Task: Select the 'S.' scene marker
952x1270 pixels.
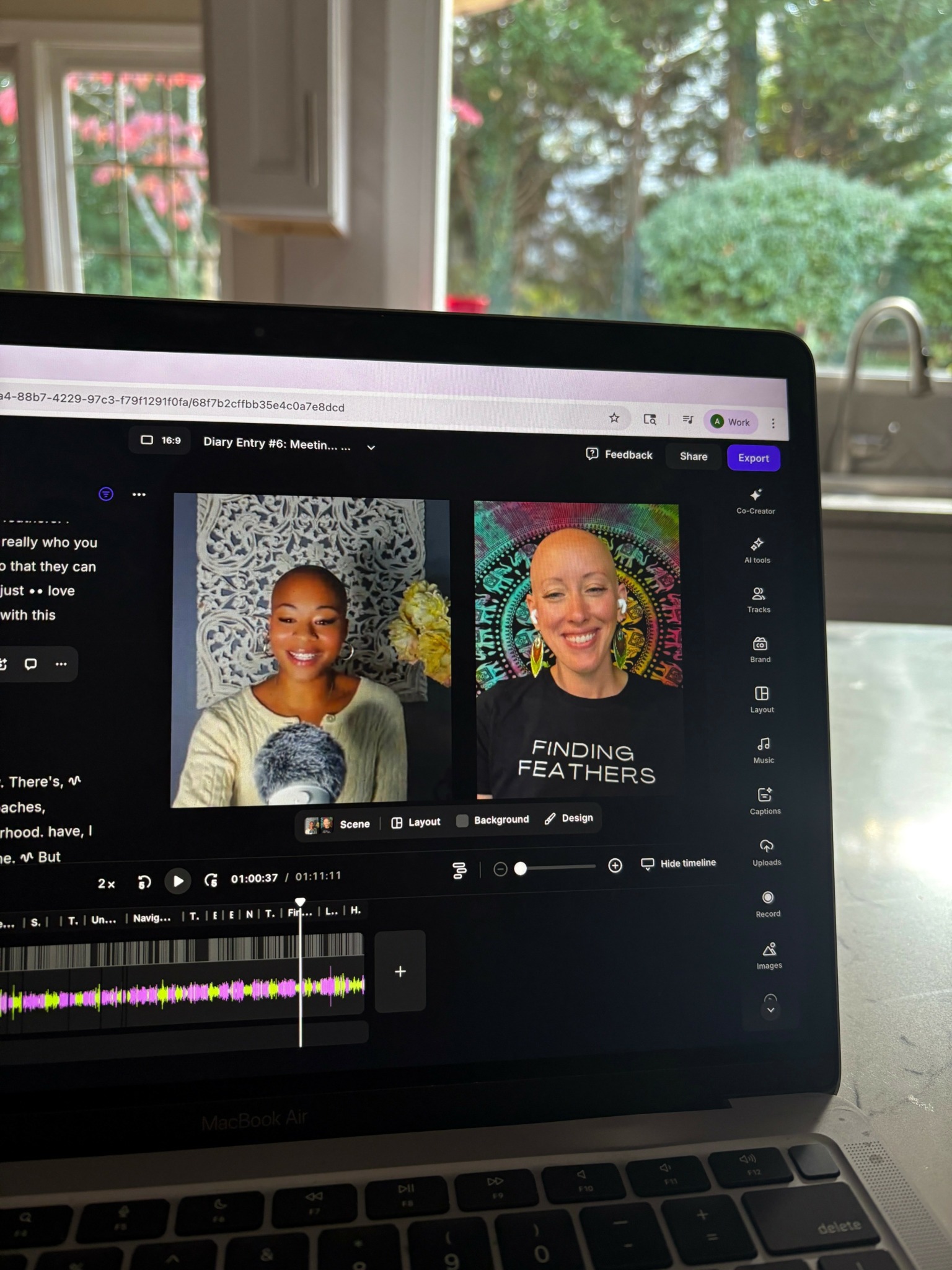Action: pos(35,922)
